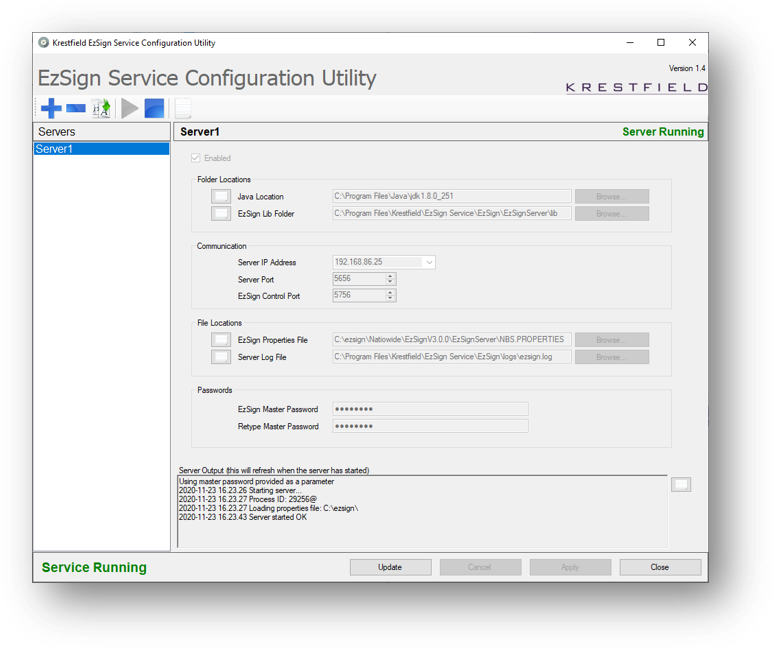The width and height of the screenshot is (774, 648).
Task: Remove server using the minus icon
Action: (76, 108)
